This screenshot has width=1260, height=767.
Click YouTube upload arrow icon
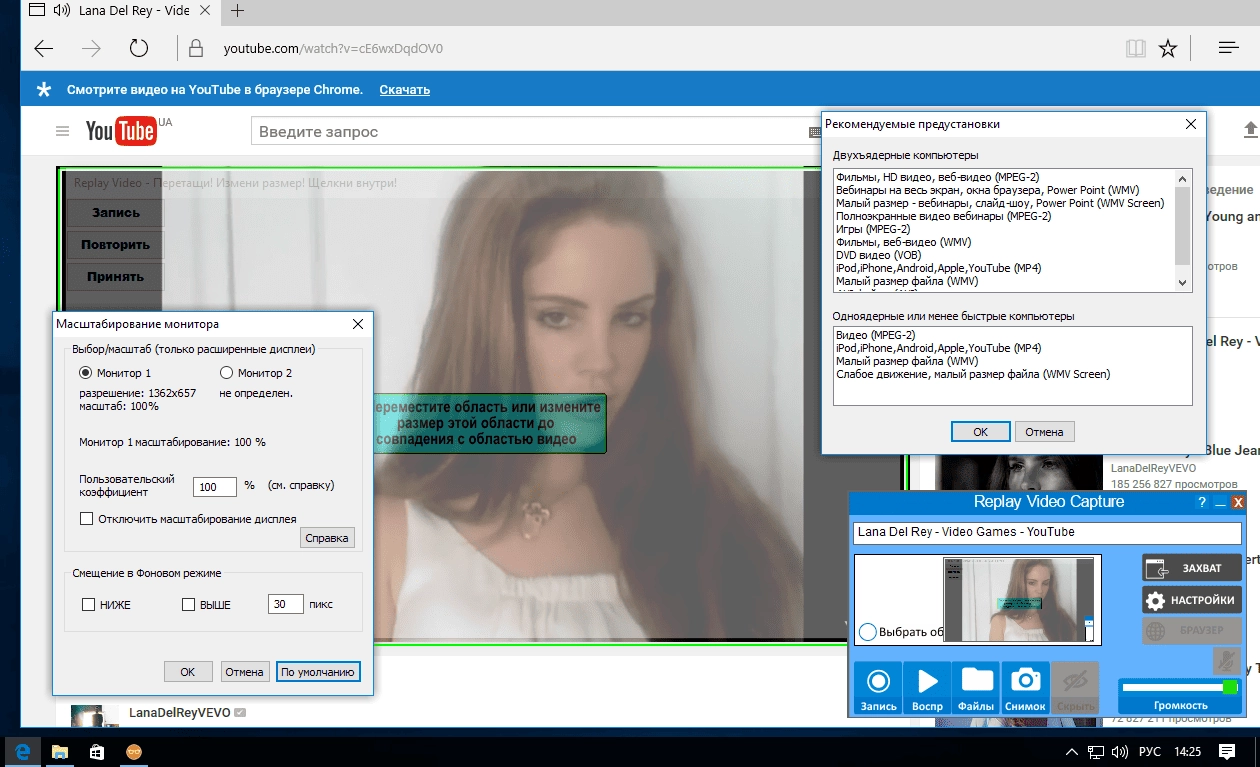[1250, 130]
